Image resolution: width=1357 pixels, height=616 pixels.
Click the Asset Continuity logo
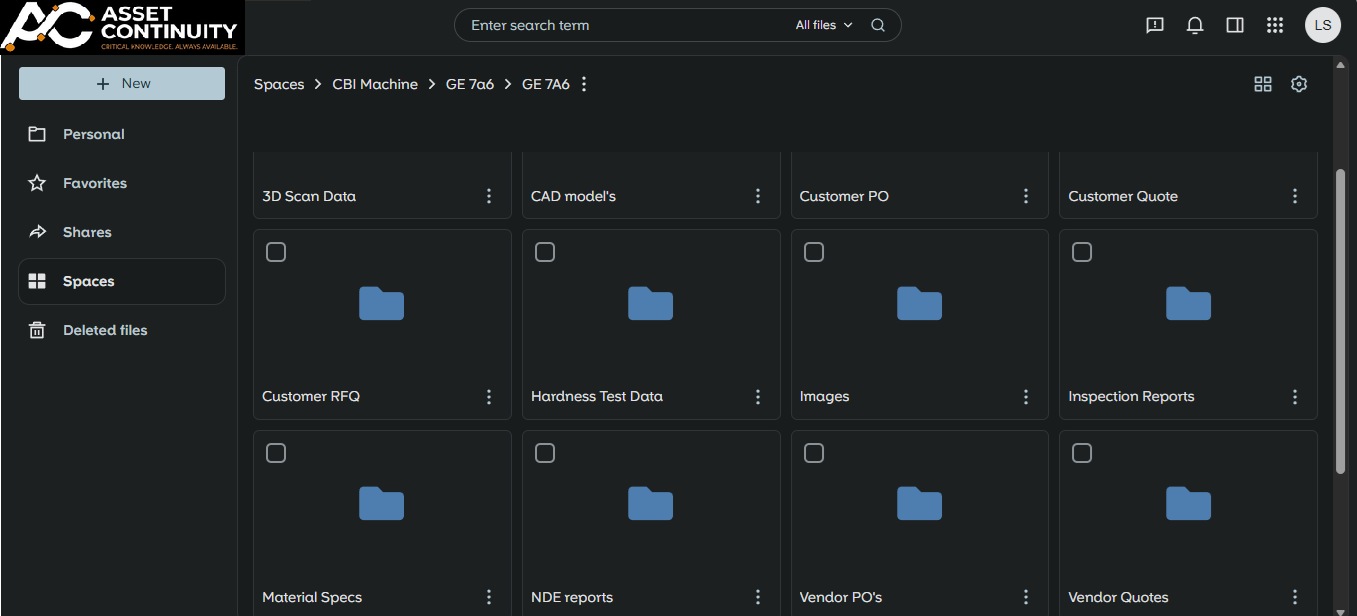point(122,27)
